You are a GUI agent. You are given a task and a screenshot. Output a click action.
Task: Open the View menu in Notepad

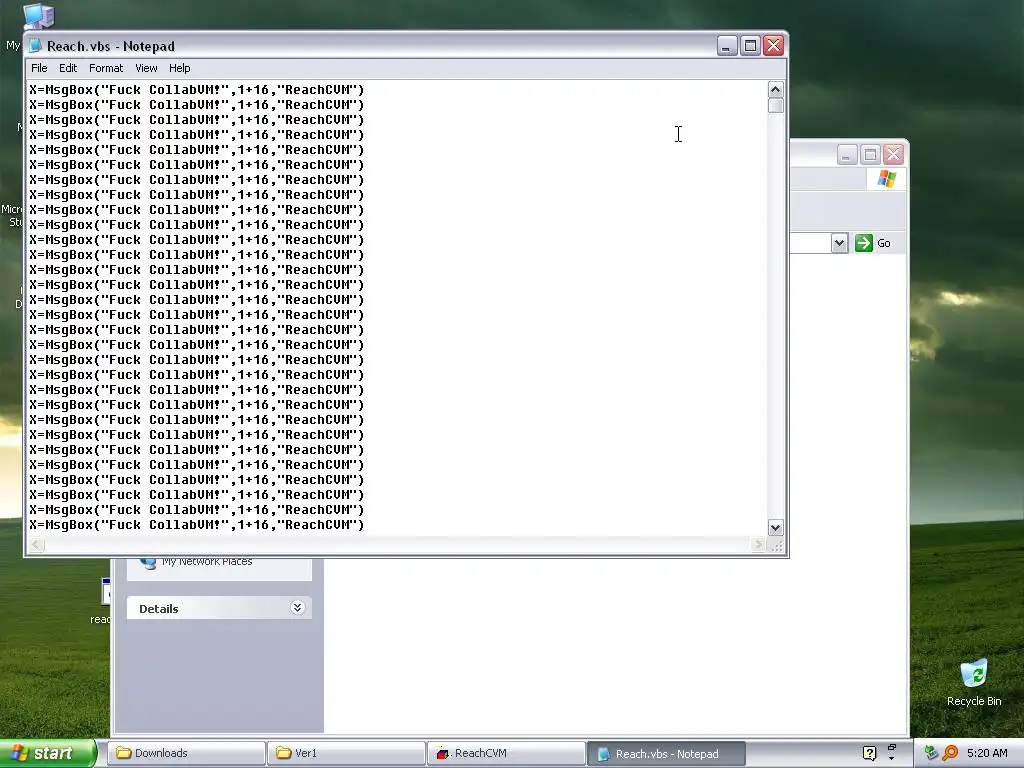(146, 68)
